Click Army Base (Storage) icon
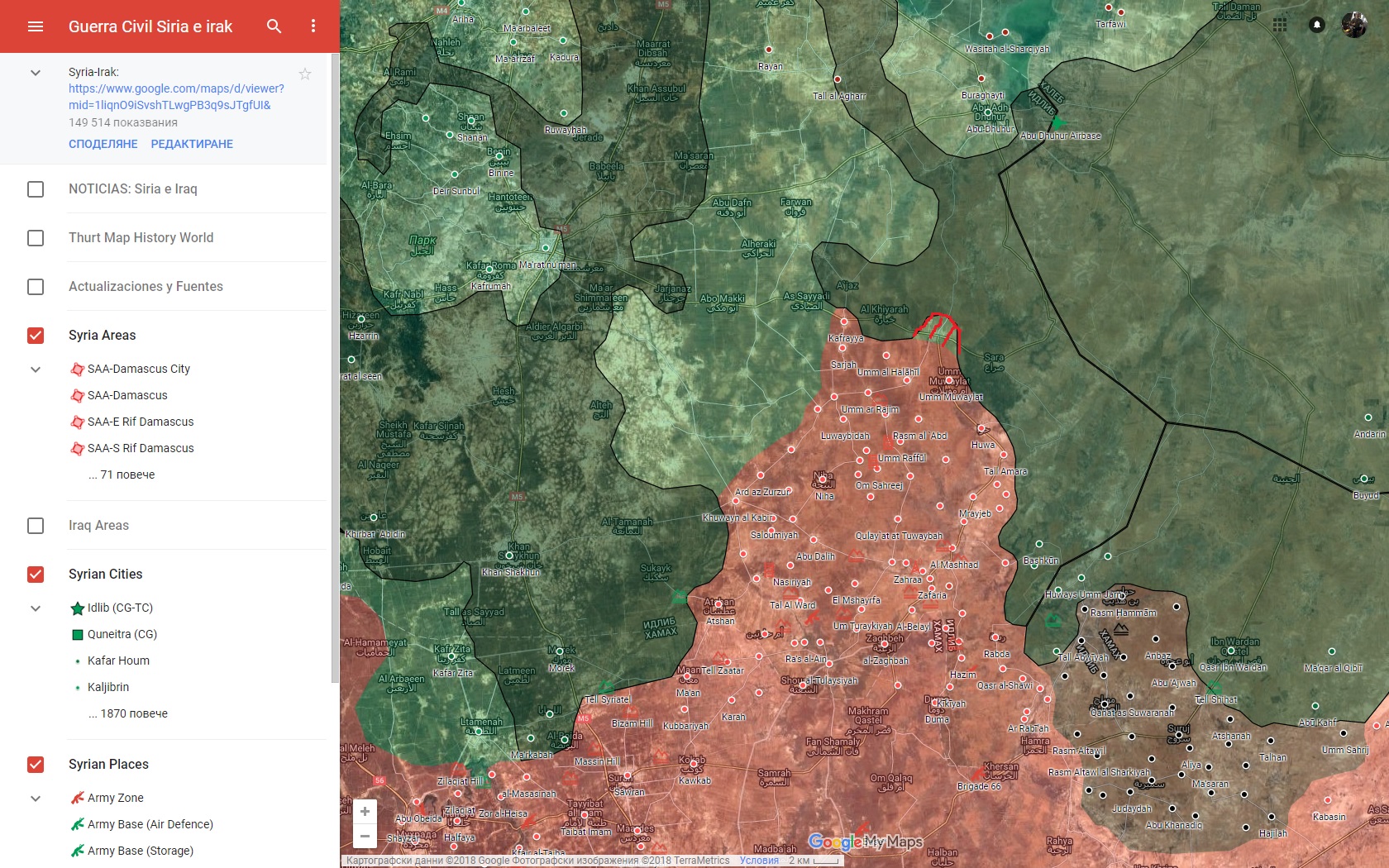The width and height of the screenshot is (1389, 868). (78, 851)
